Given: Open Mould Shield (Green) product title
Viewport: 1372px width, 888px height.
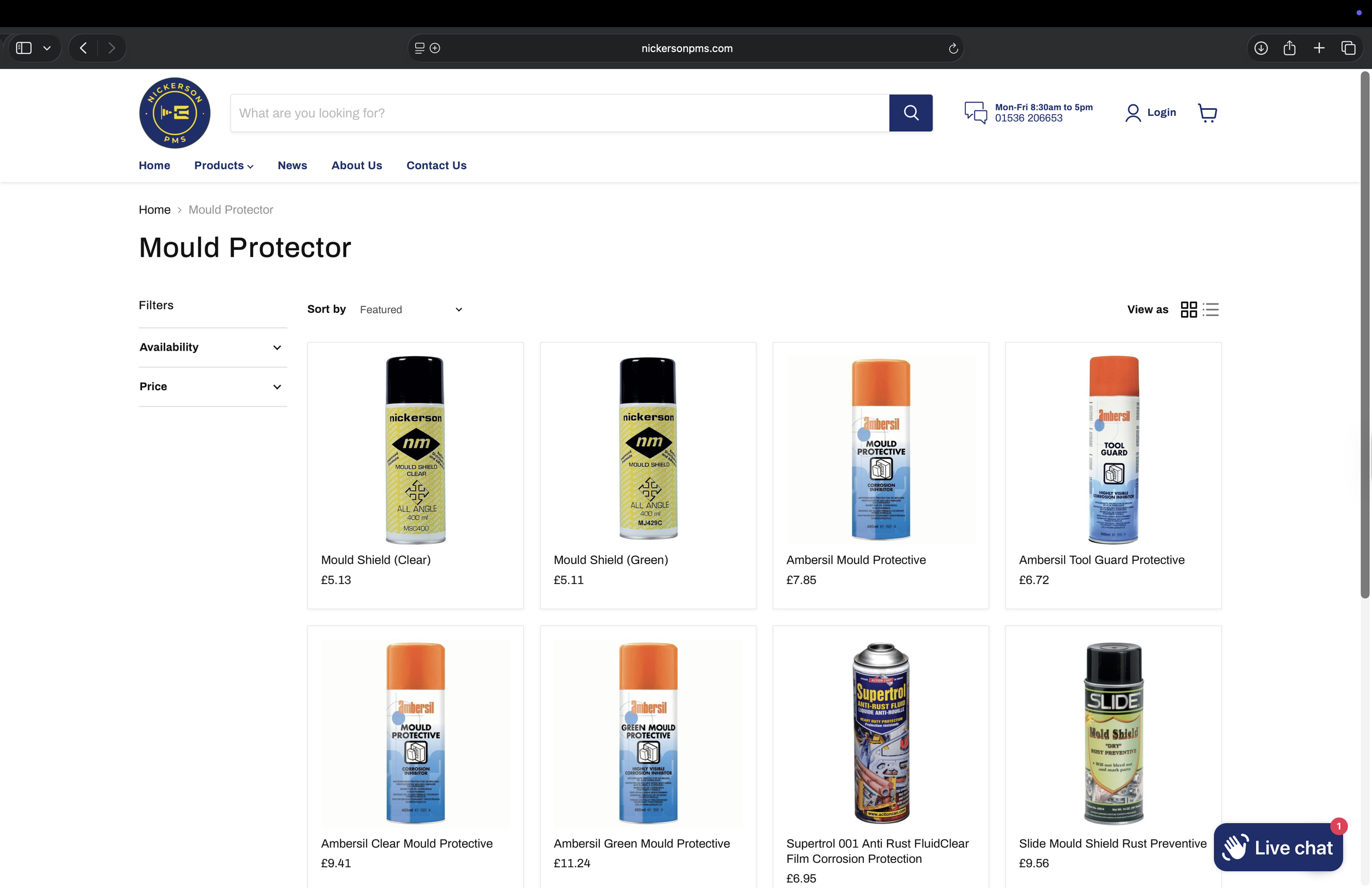Looking at the screenshot, I should pyautogui.click(x=610, y=560).
